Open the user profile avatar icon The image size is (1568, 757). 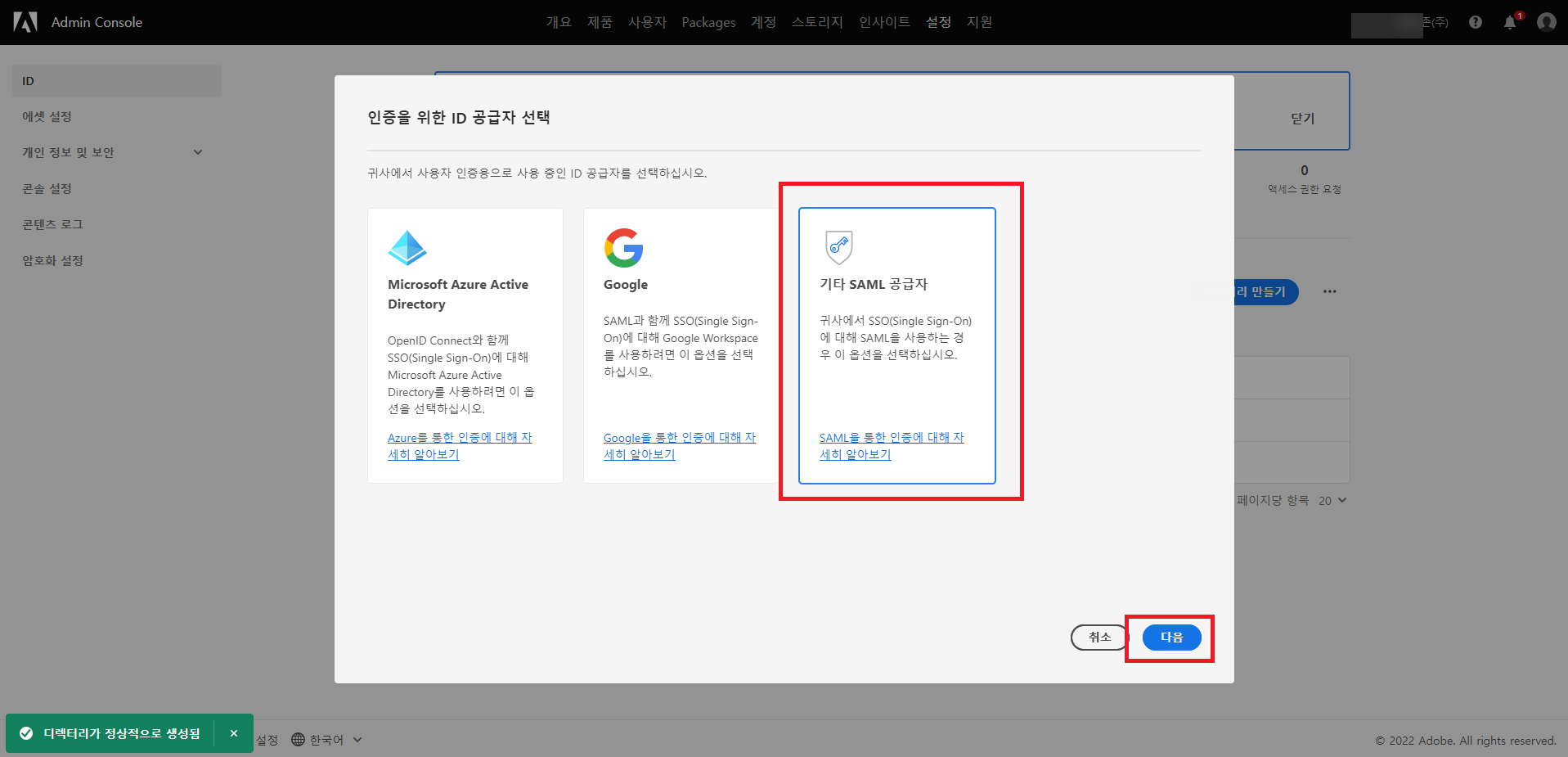tap(1546, 22)
